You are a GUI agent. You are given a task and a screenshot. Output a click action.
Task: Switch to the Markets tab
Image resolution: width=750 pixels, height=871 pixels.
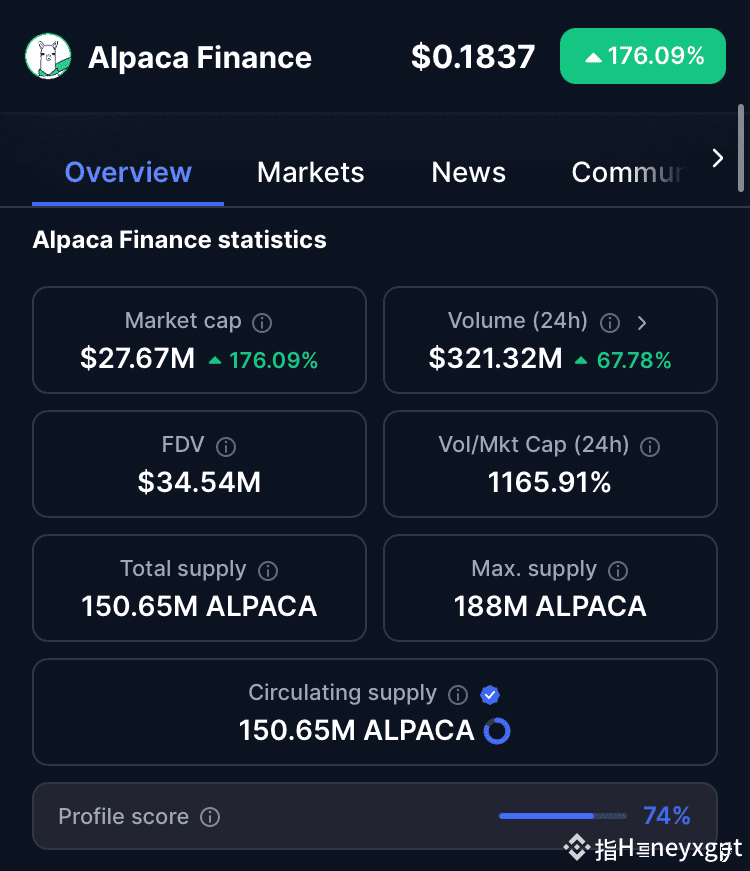point(311,172)
